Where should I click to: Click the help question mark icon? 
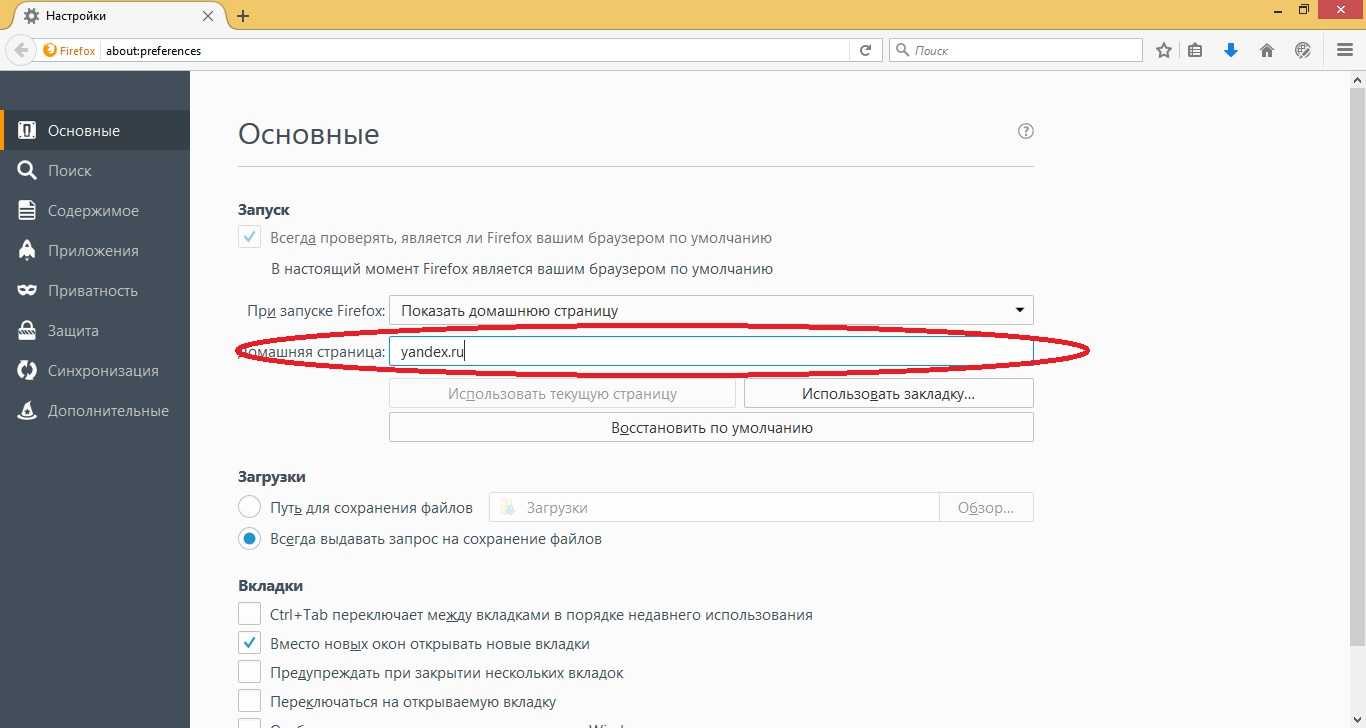(x=1025, y=131)
